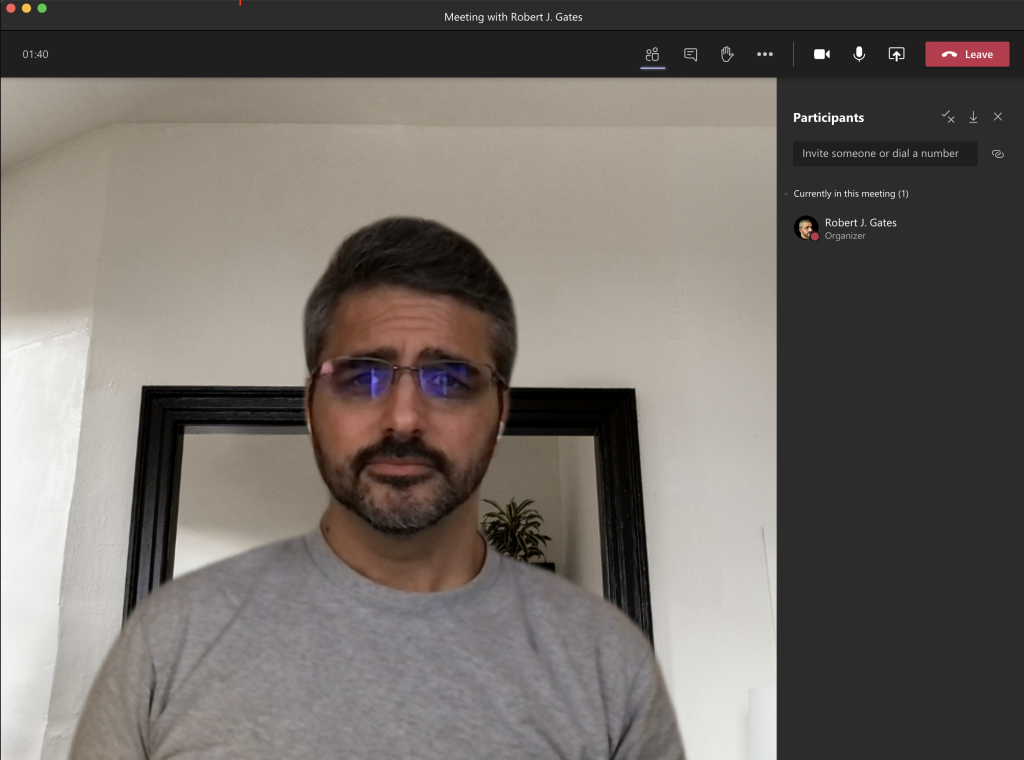Screen dimensions: 1024x760
Task: Click the Participants panel heading
Action: click(828, 118)
